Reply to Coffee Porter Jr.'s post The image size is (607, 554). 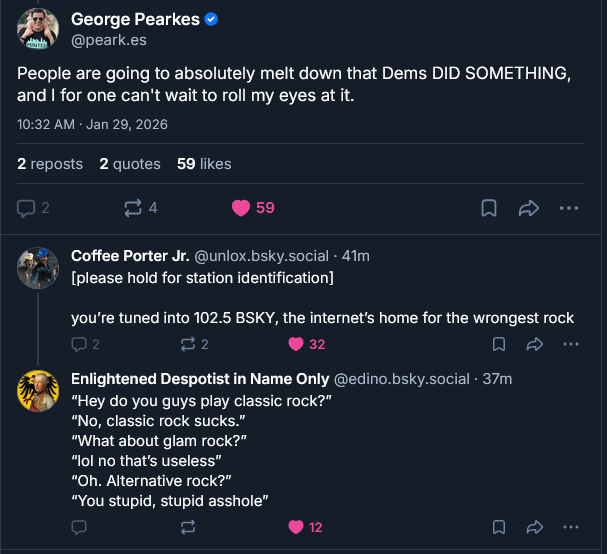coord(80,344)
